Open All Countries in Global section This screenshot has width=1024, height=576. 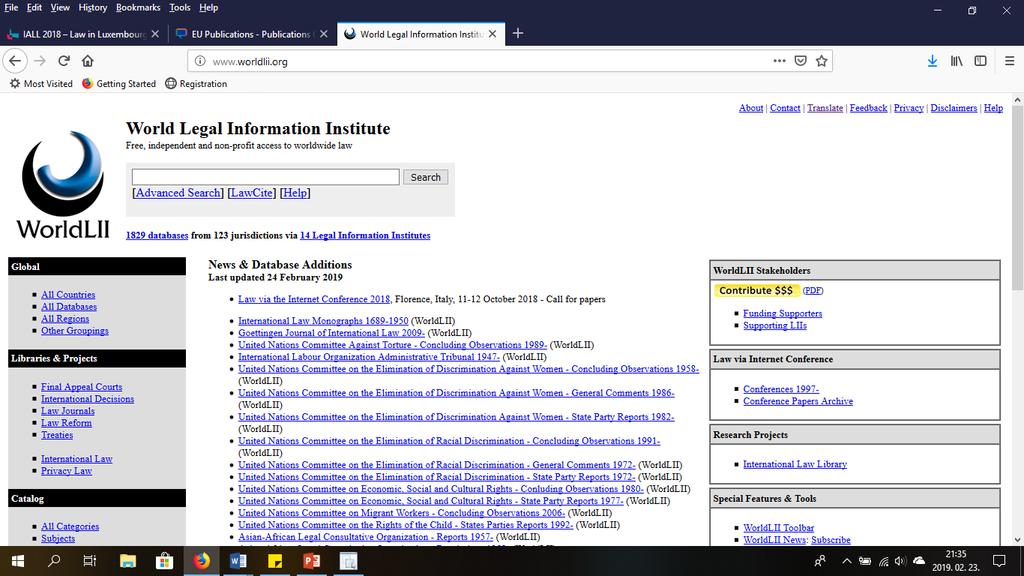68,295
